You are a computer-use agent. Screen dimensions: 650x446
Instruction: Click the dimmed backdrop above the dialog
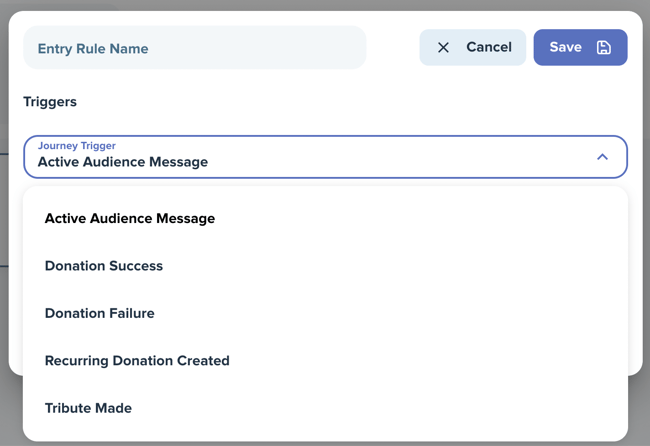coord(325,5)
